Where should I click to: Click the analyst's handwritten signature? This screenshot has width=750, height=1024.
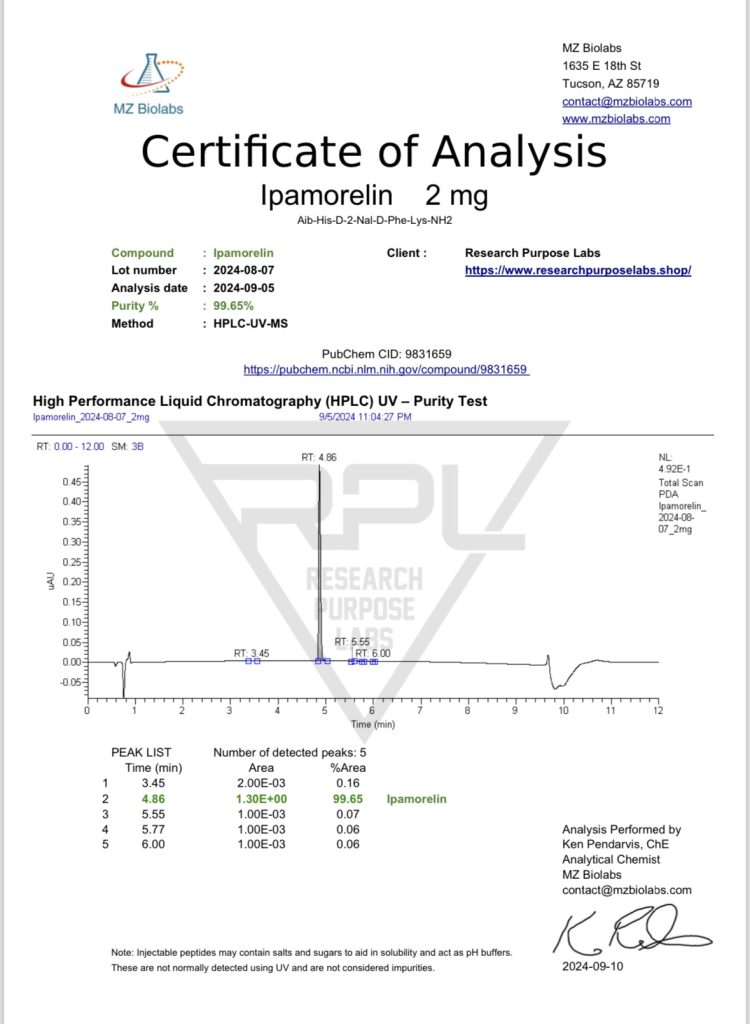(631, 929)
